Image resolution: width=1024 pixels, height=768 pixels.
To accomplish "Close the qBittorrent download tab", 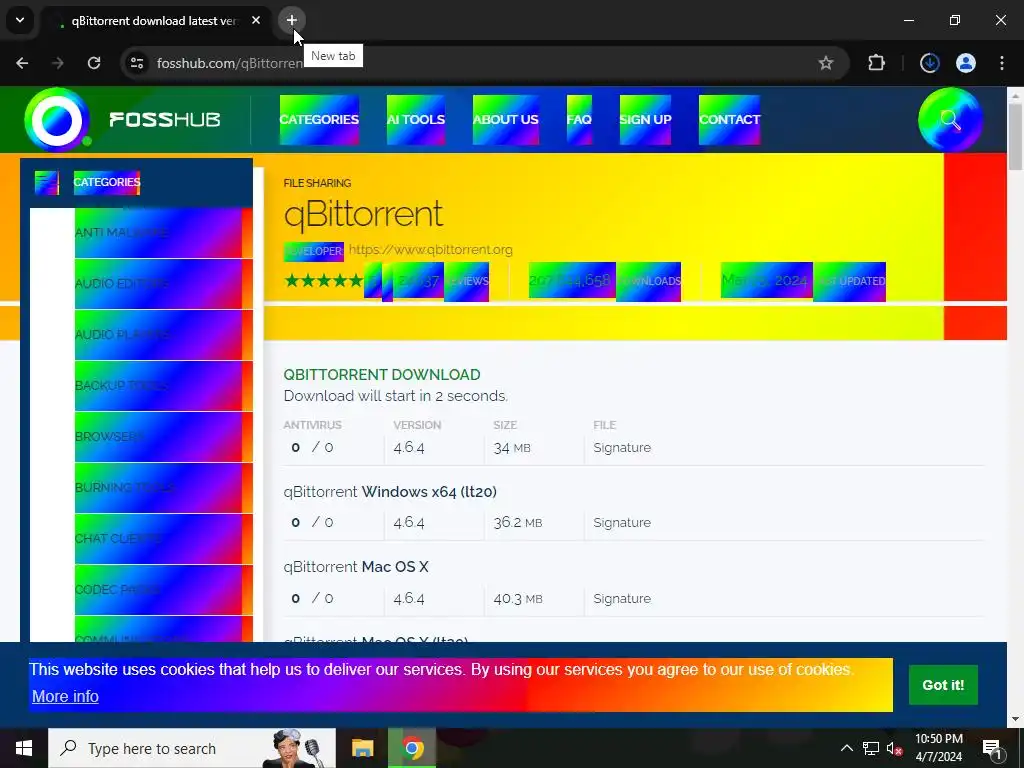I will point(256,20).
